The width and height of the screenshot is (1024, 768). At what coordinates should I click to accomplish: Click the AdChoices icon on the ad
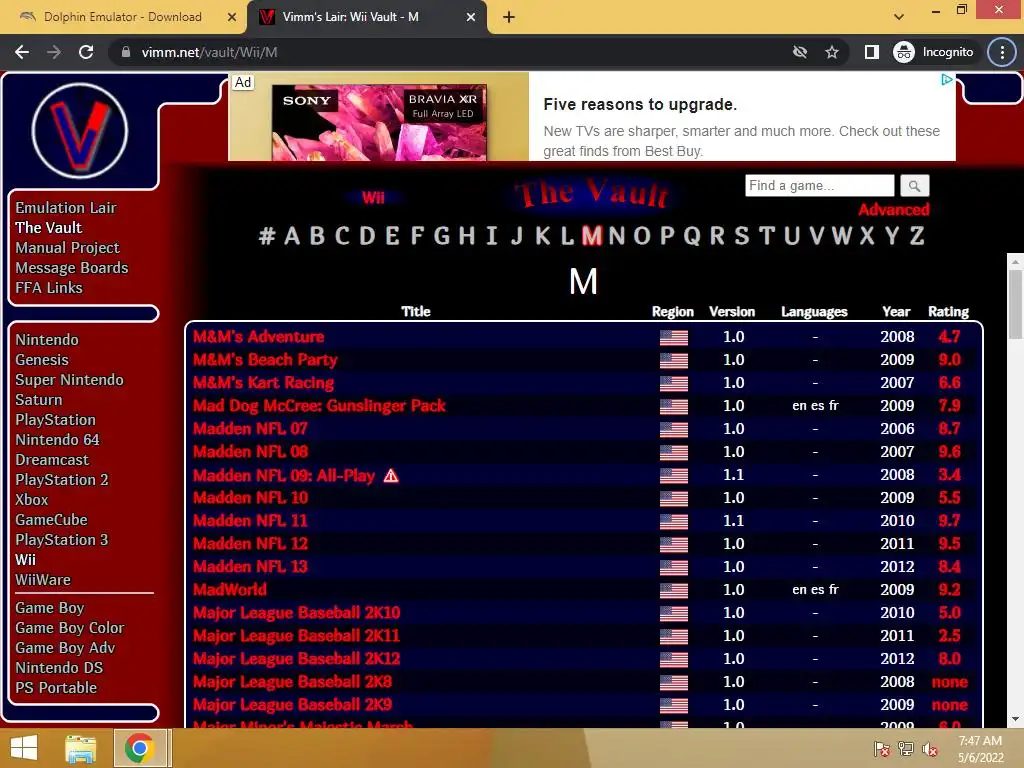(x=947, y=80)
